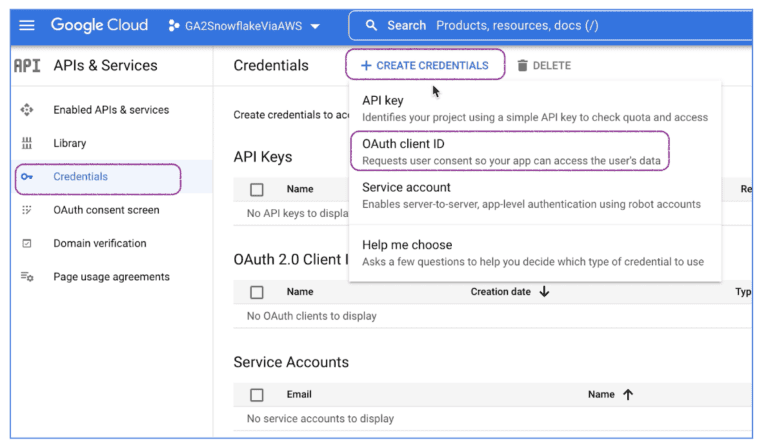Sort by Creation date column

[x=501, y=292]
